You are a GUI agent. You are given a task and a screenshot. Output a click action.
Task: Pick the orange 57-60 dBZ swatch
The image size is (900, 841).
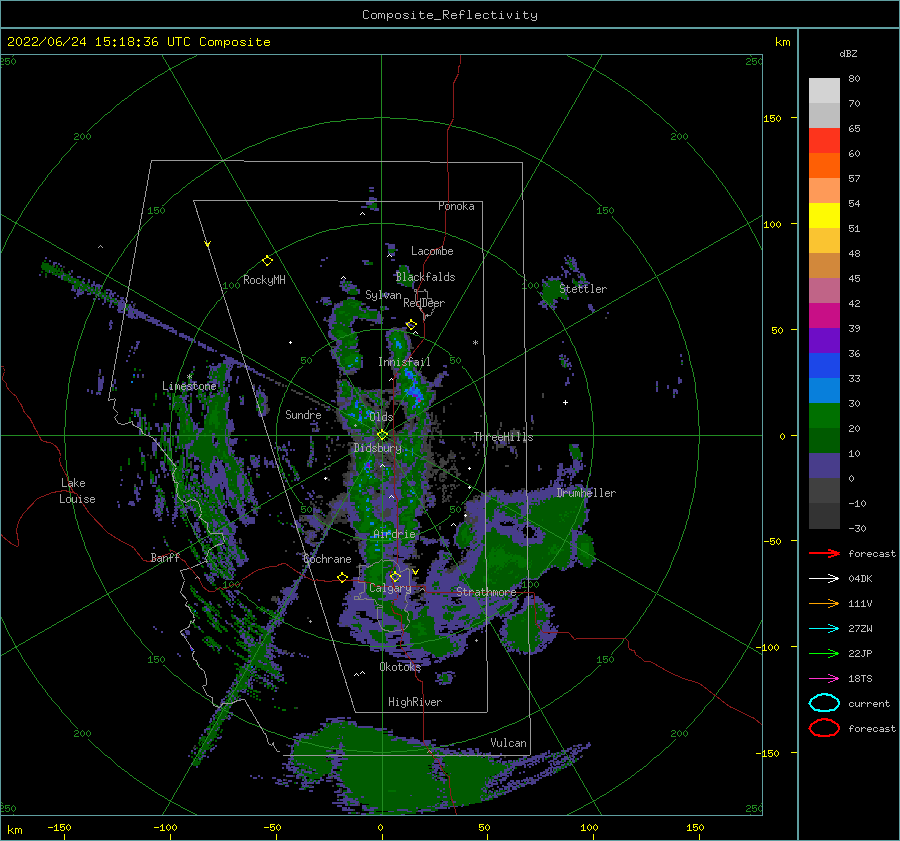click(824, 165)
